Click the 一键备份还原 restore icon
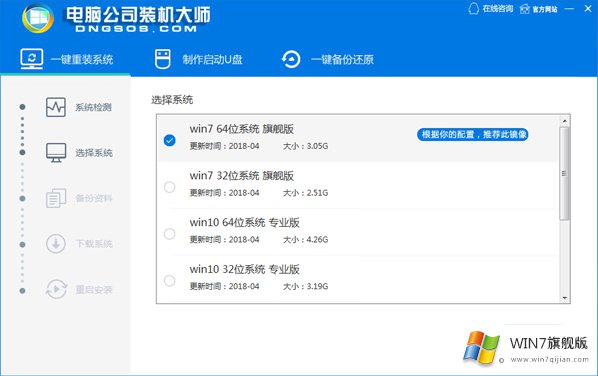This screenshot has width=598, height=376. point(291,59)
